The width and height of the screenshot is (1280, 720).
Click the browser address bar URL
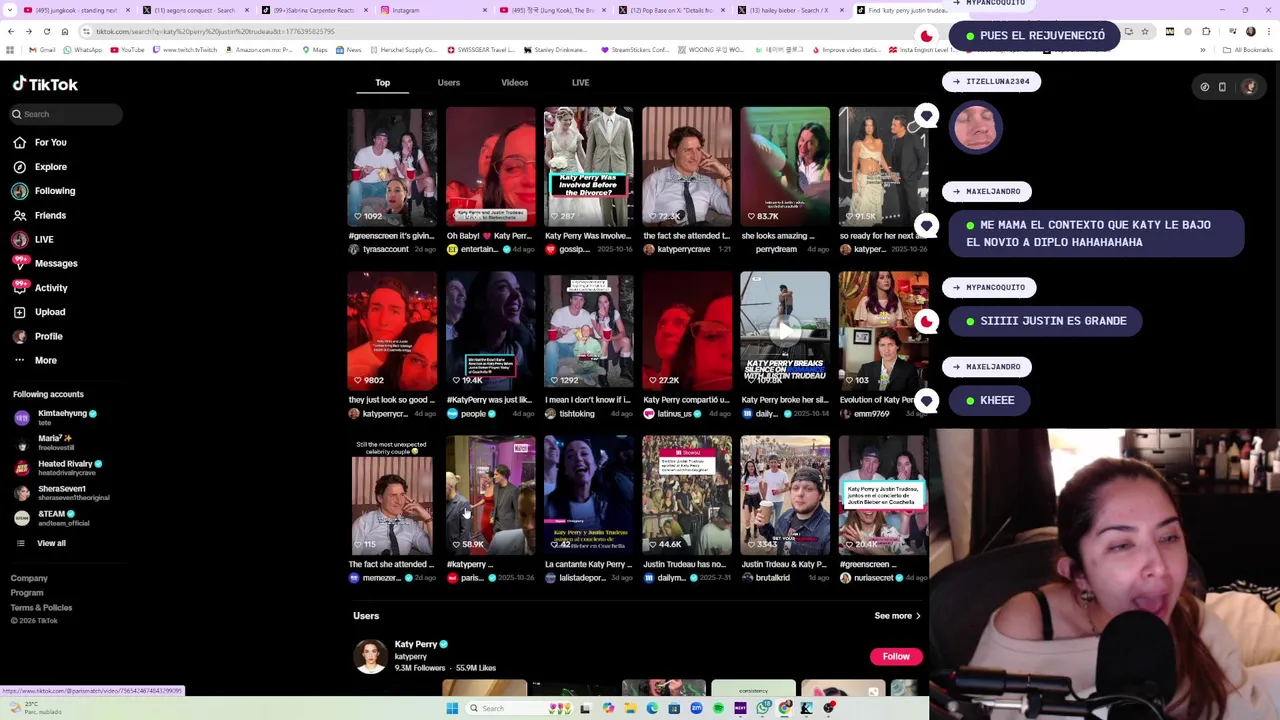(215, 31)
